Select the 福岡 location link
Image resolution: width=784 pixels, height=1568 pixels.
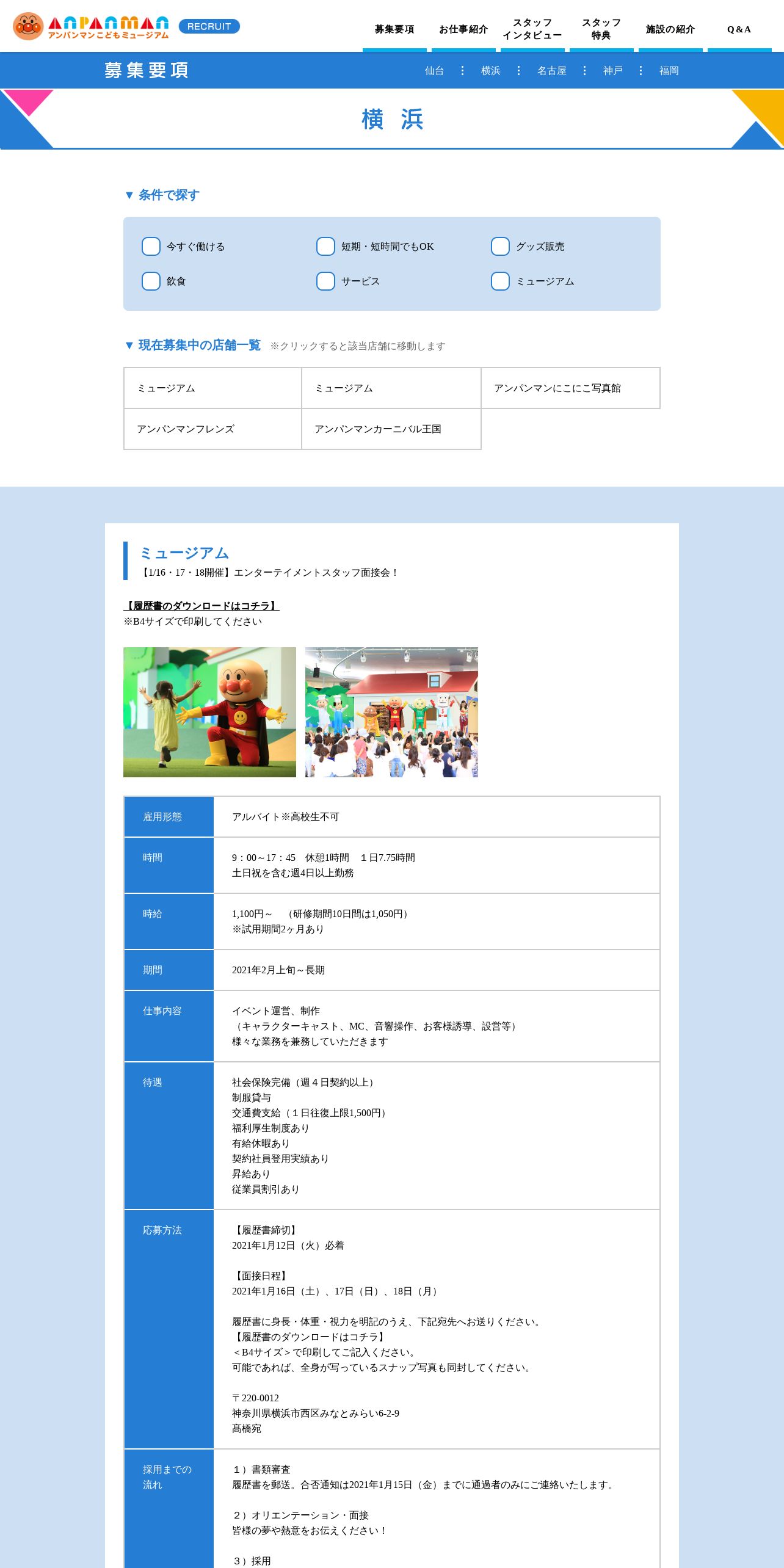pos(669,71)
